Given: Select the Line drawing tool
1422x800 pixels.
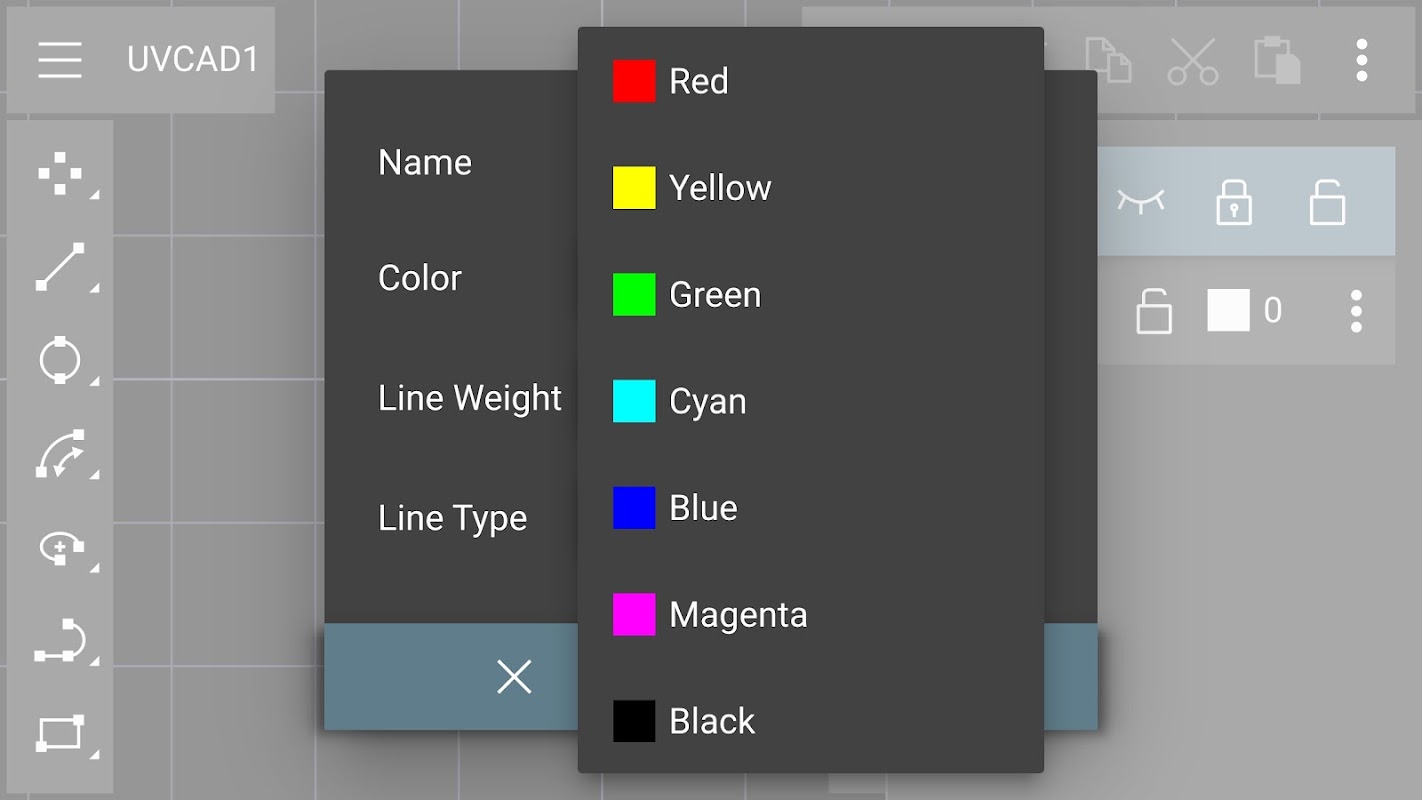Looking at the screenshot, I should (60, 267).
